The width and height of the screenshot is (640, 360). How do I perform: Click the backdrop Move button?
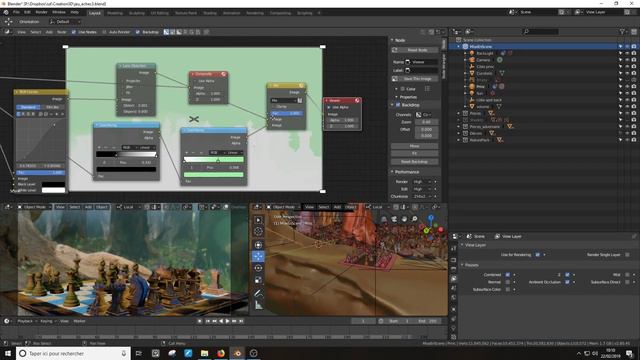pyautogui.click(x=415, y=146)
